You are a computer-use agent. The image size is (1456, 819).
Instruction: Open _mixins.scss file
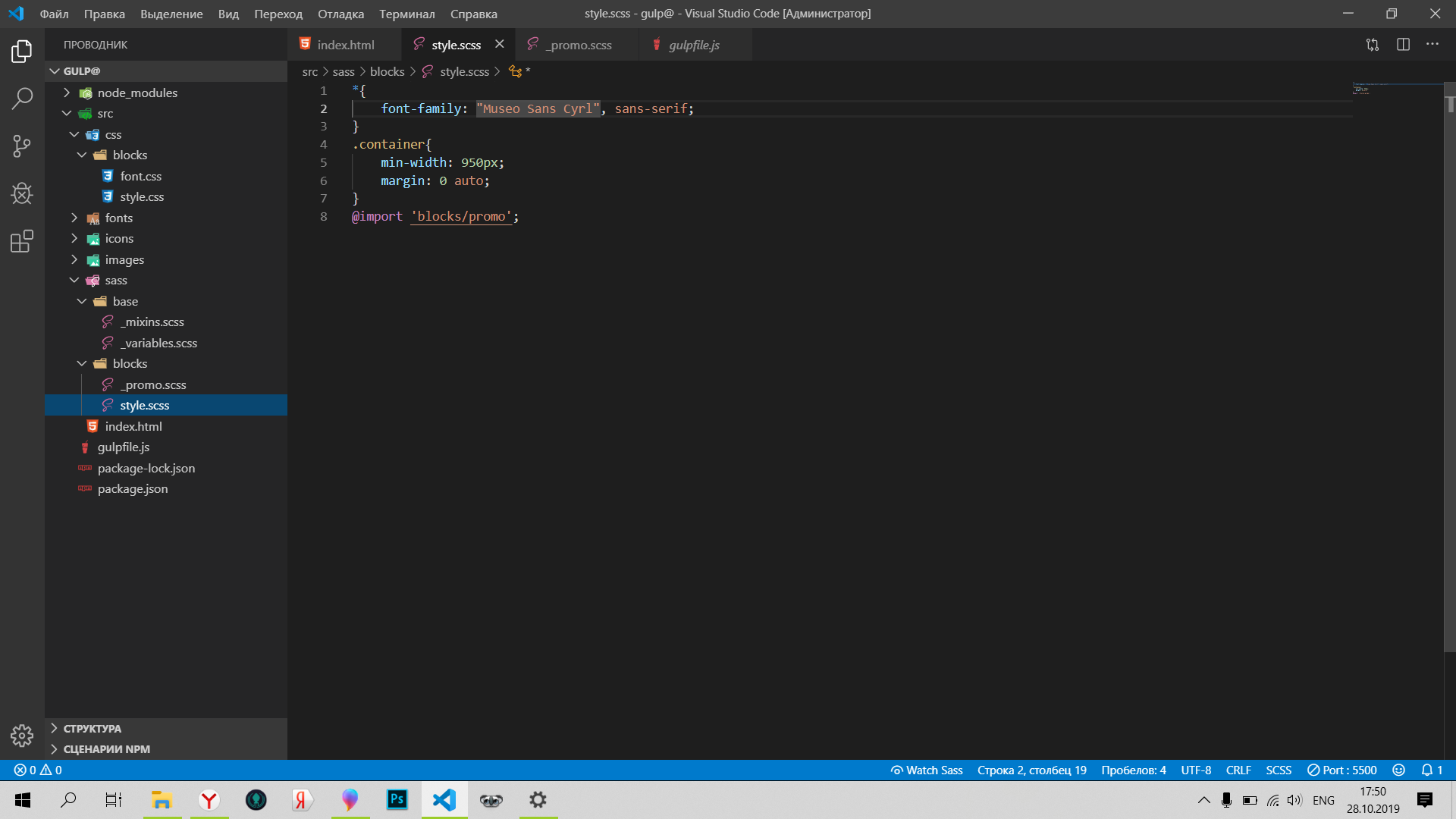[166, 322]
